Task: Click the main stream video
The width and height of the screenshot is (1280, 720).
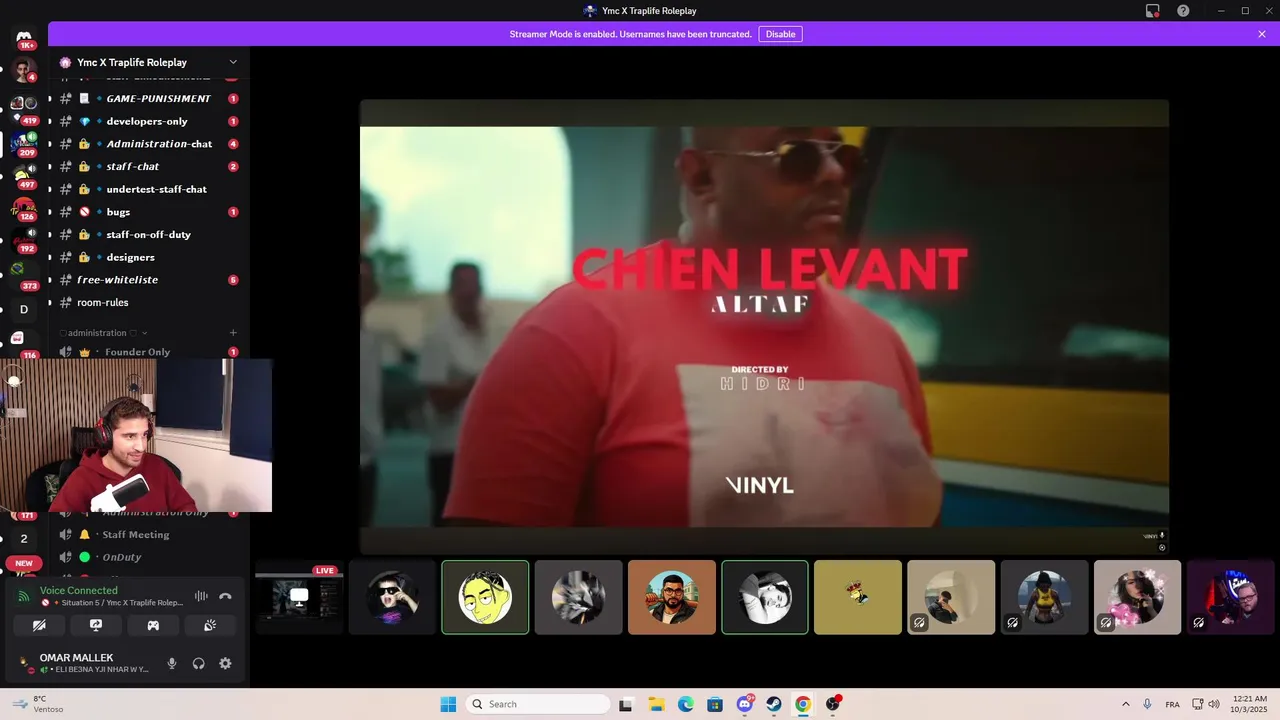Action: point(764,326)
